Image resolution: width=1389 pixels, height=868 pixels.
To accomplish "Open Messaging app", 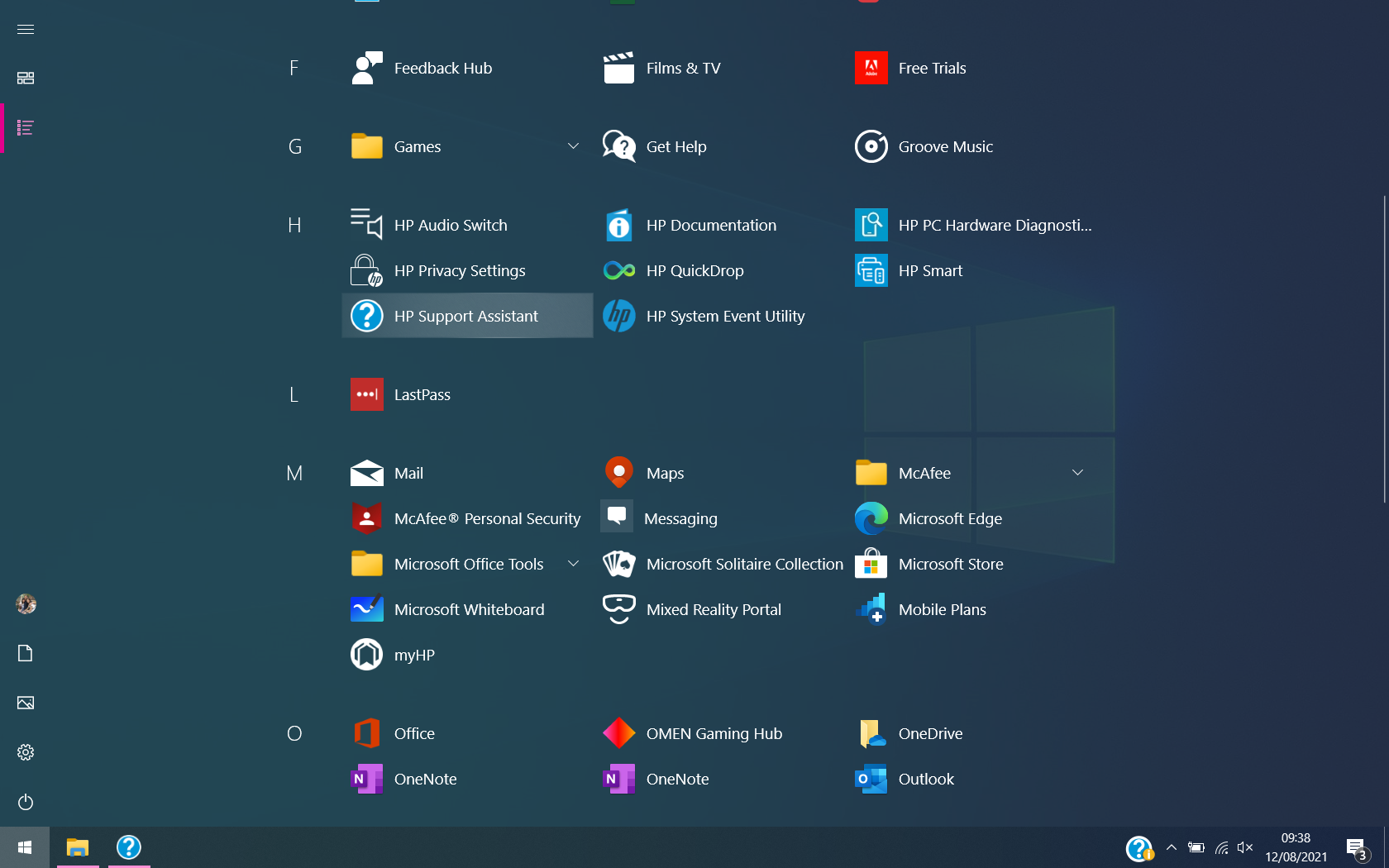I will [x=719, y=518].
